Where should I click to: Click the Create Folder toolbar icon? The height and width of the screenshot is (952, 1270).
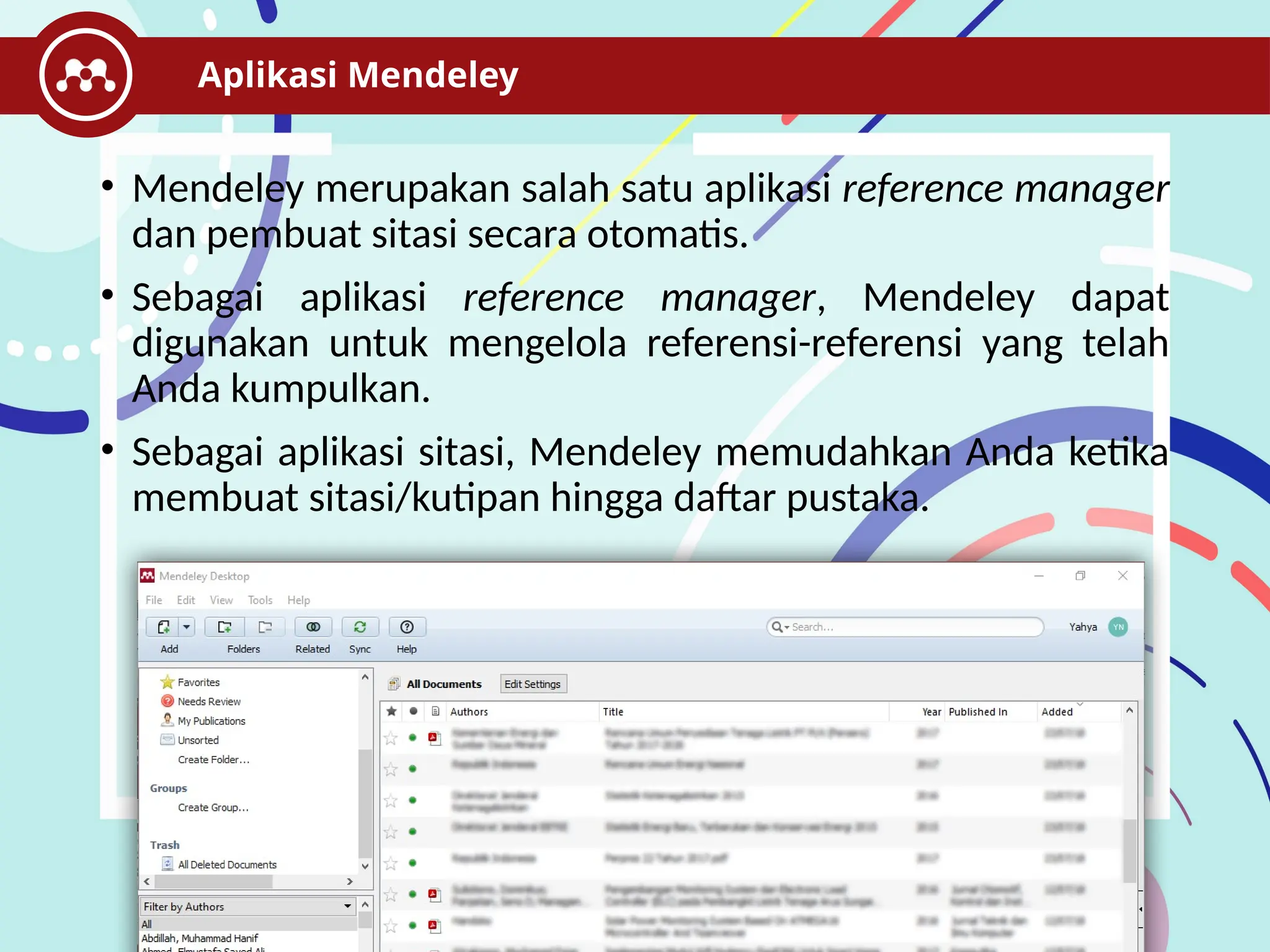coord(224,627)
